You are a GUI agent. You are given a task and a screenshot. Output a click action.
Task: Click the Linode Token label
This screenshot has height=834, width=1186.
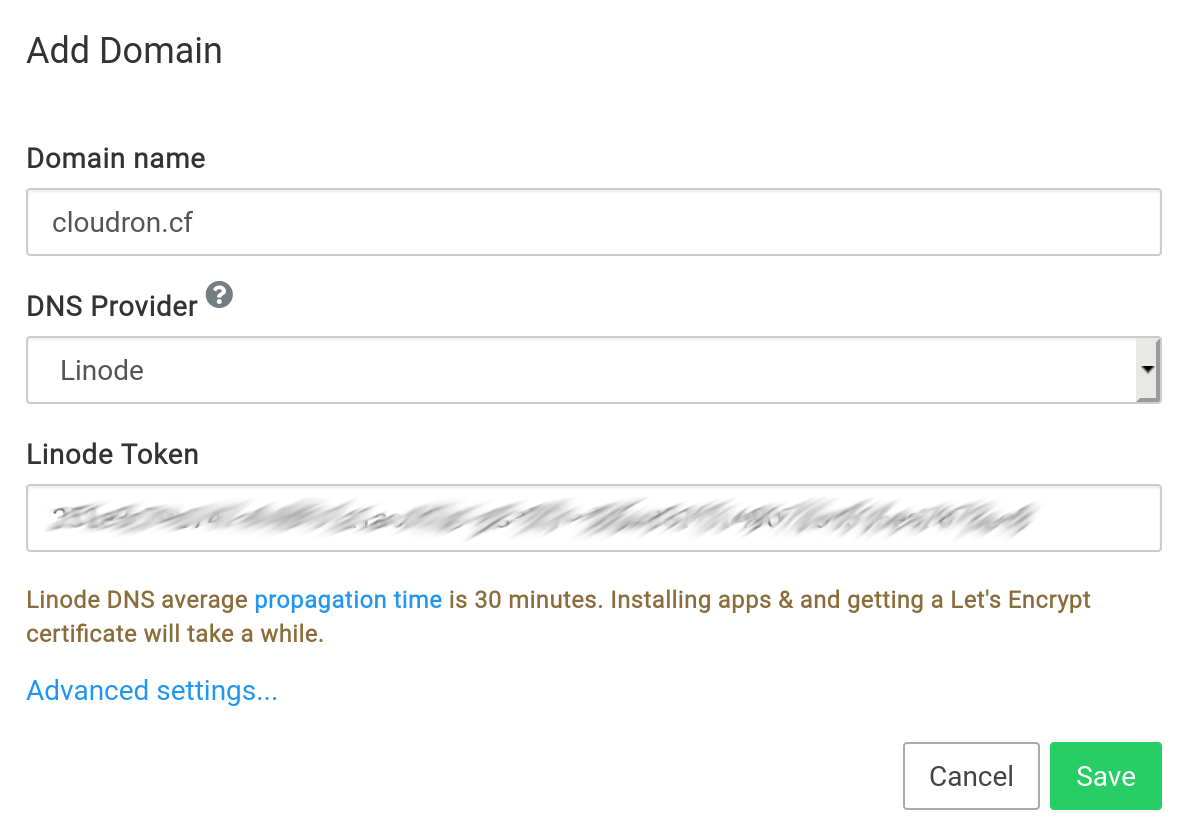[x=112, y=454]
